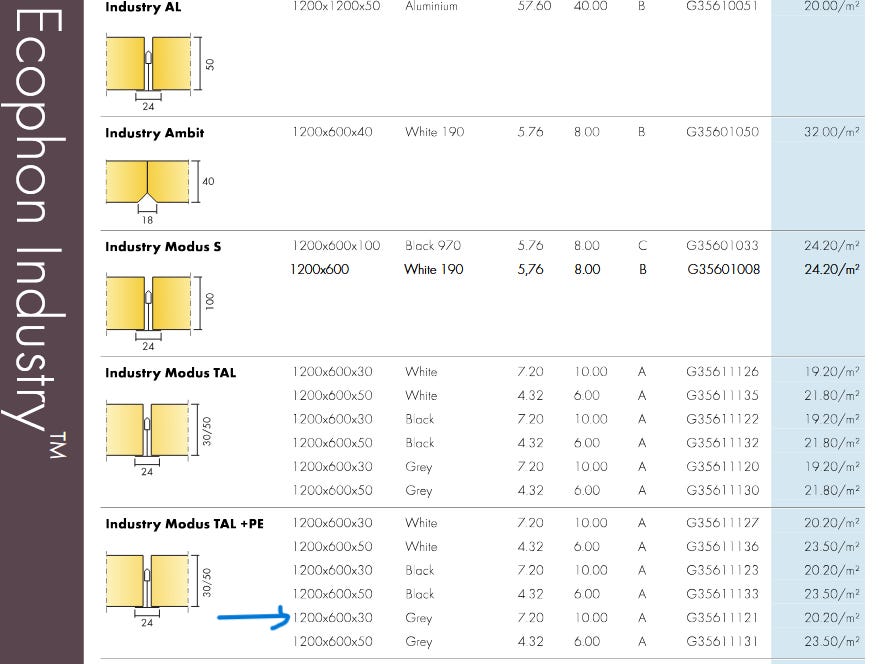Click article number G35611126
The width and height of the screenshot is (880, 664).
pyautogui.click(x=722, y=372)
